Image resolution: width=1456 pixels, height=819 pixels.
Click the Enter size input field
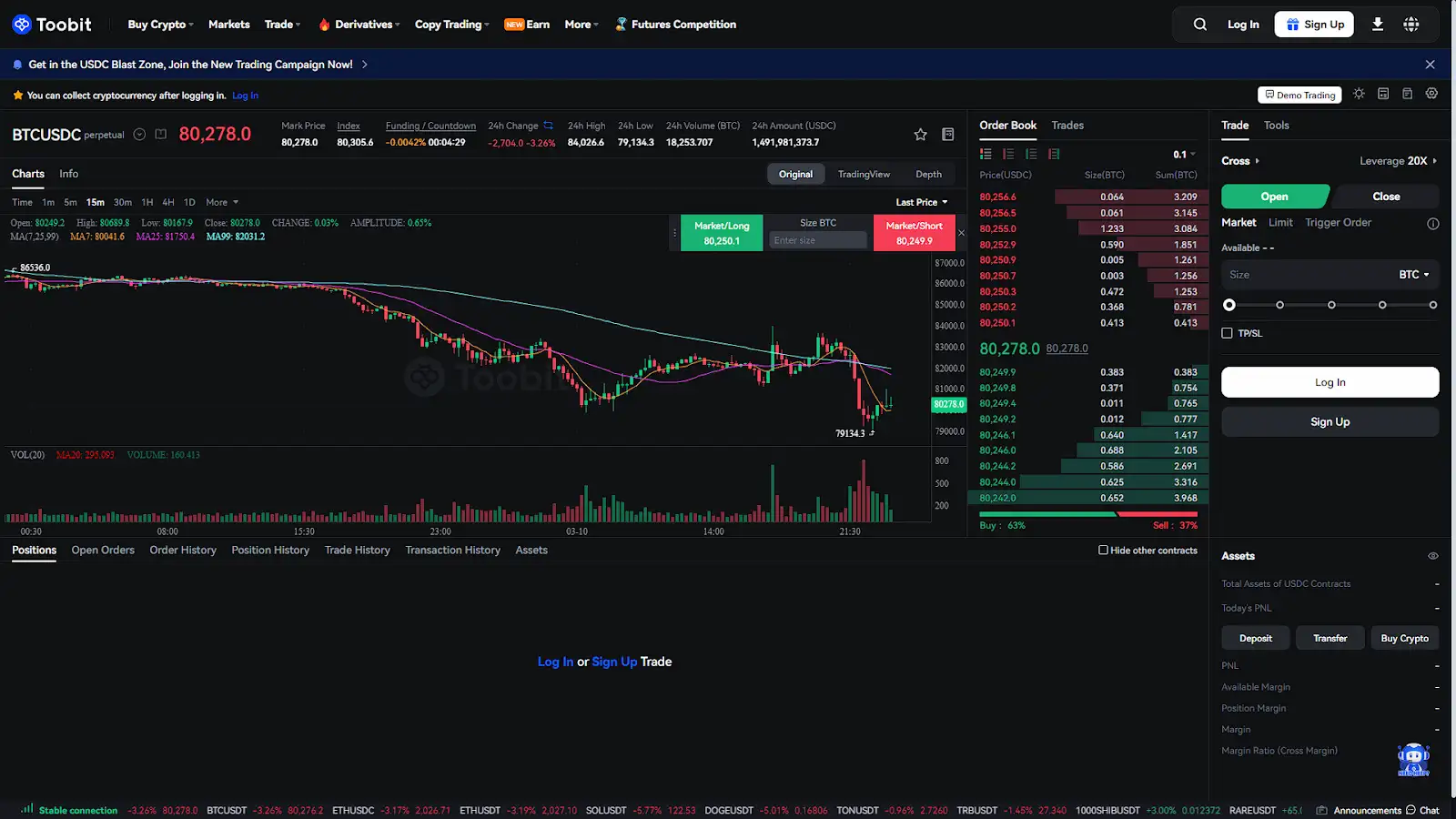[817, 240]
